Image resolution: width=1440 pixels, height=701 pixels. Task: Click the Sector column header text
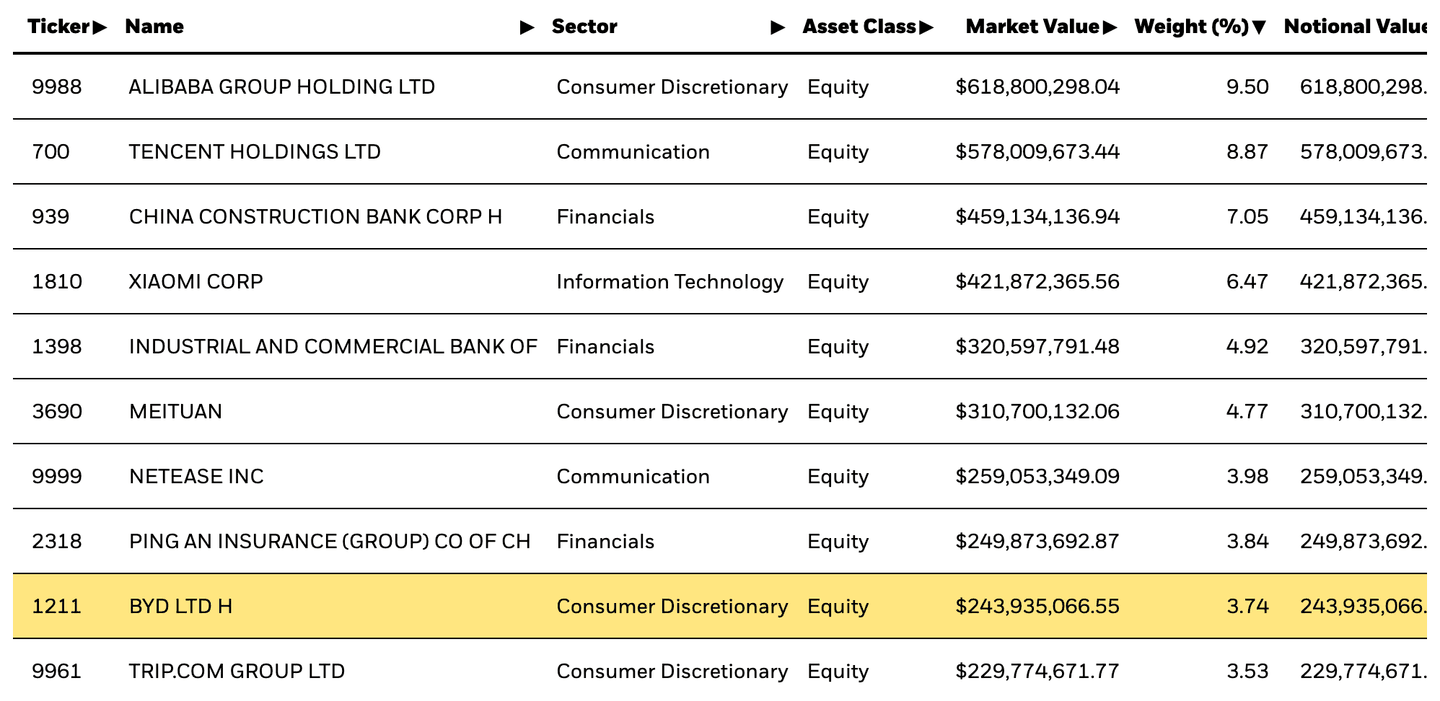[584, 27]
